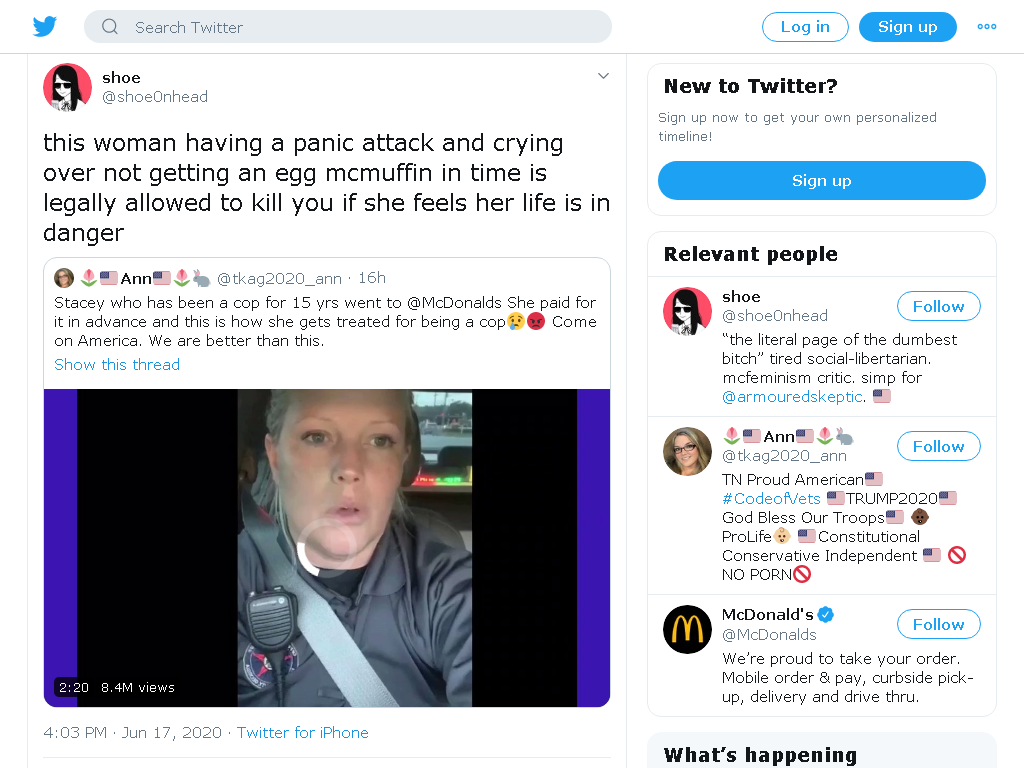Screen dimensions: 1024x768
Task: Open Ann's avatar in Relevant people
Action: [687, 451]
